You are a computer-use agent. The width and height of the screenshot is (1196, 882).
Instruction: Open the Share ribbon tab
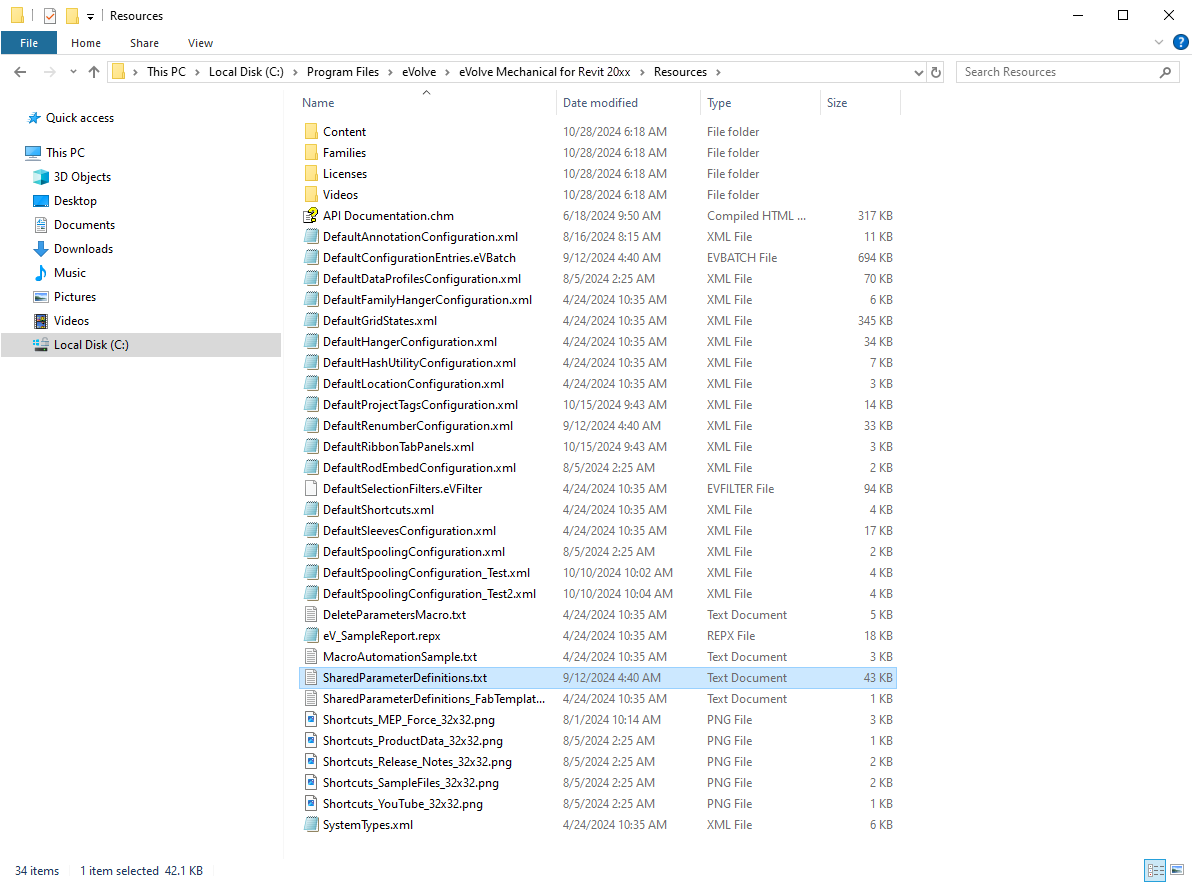click(144, 43)
